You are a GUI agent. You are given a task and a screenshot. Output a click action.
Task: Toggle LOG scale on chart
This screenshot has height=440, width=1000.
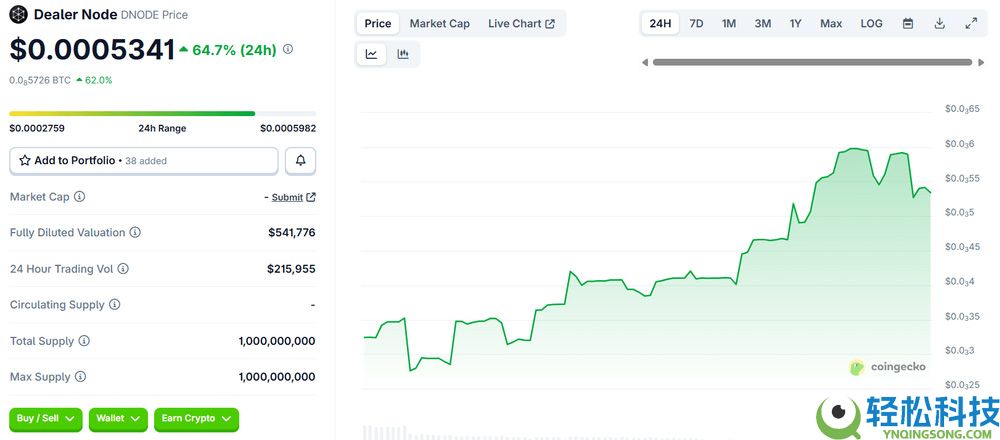[871, 23]
